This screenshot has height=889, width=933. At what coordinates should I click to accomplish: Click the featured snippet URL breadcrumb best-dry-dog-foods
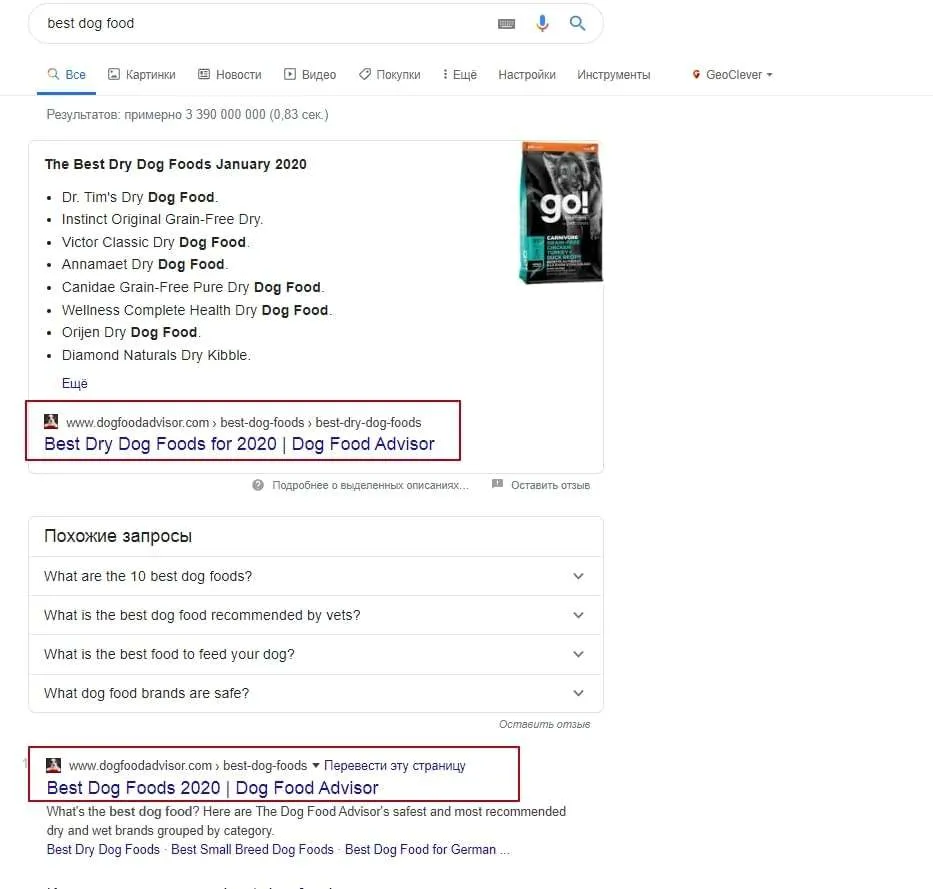point(368,422)
